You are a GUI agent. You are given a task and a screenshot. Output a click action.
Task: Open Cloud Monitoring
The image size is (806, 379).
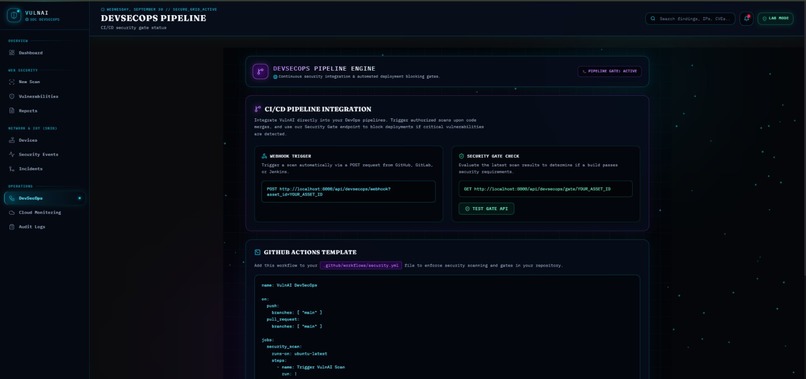tap(45, 212)
